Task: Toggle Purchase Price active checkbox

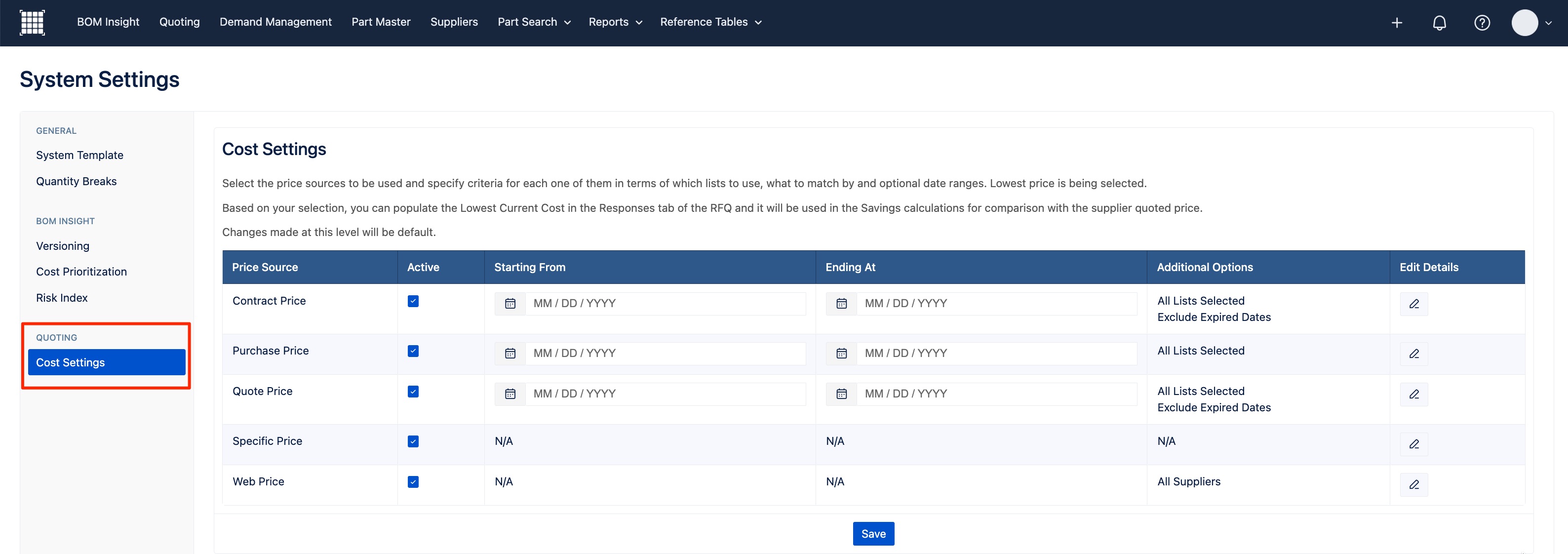Action: point(413,351)
